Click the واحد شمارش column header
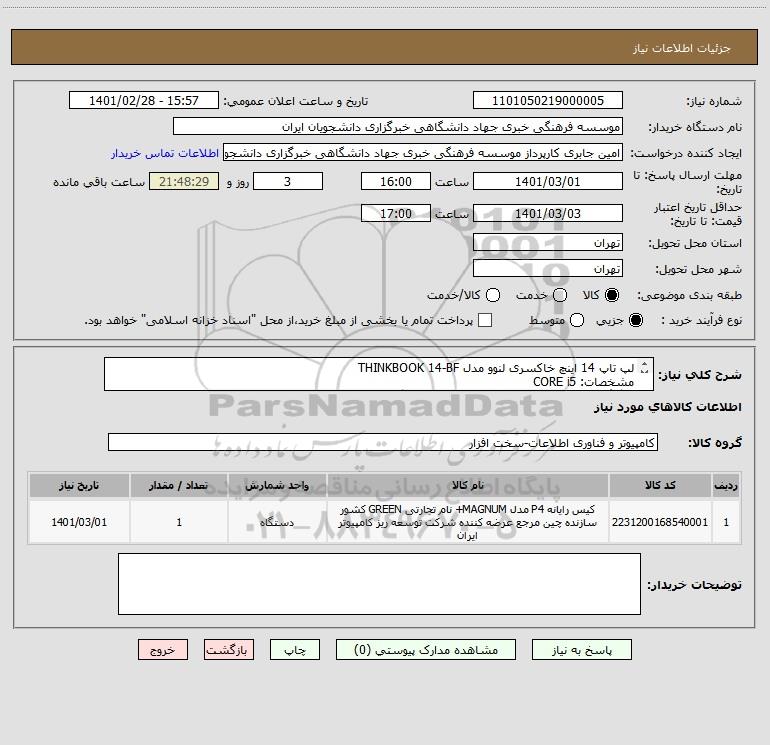 pos(277,485)
